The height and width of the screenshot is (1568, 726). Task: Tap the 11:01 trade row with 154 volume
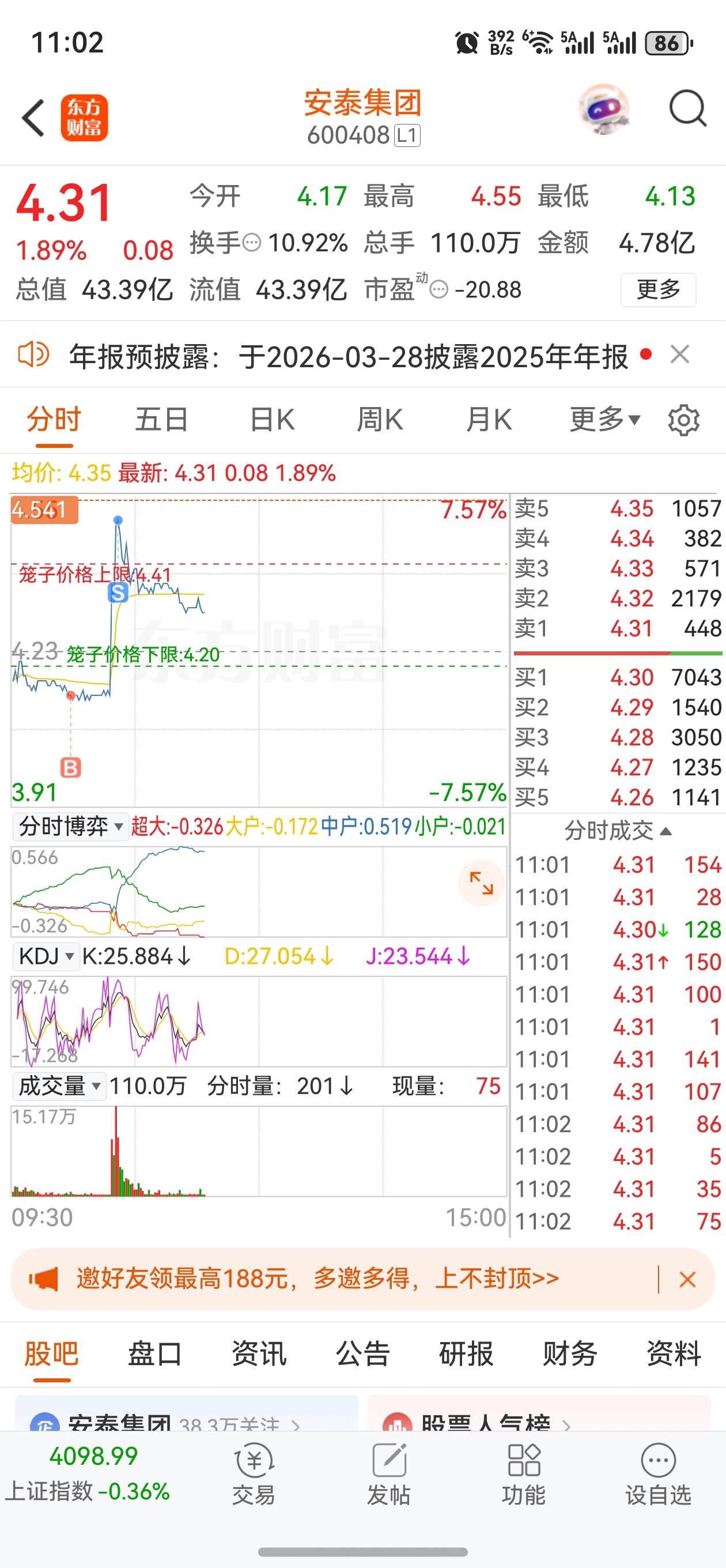click(x=618, y=865)
